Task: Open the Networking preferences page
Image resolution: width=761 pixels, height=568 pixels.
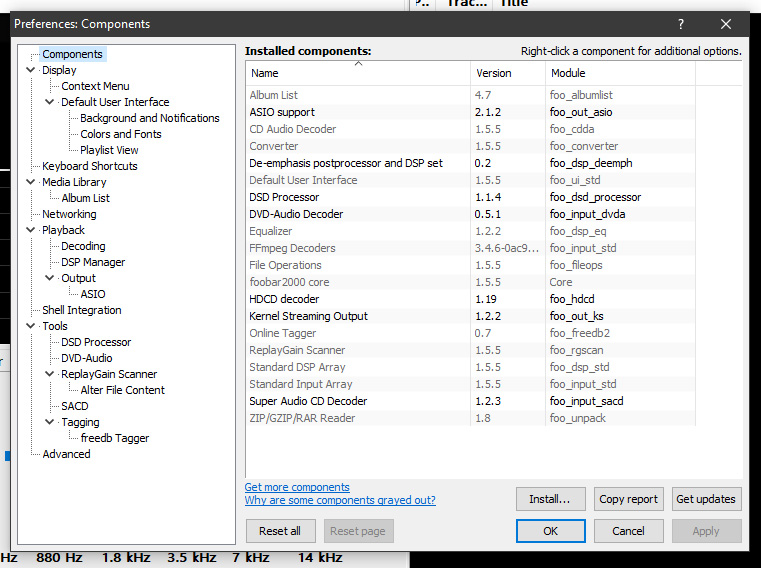Action: [x=69, y=214]
